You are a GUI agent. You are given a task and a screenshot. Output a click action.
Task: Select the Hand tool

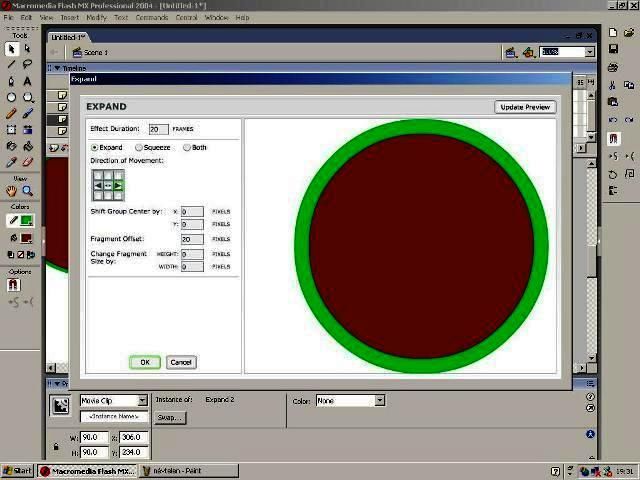pyautogui.click(x=11, y=191)
